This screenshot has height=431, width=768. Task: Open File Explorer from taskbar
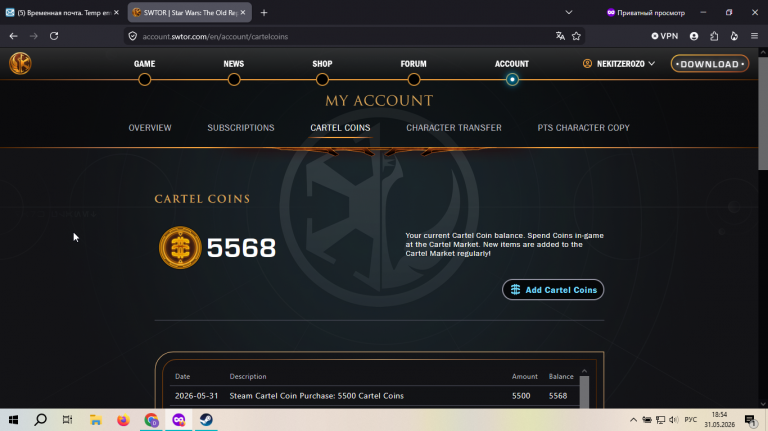coord(96,420)
